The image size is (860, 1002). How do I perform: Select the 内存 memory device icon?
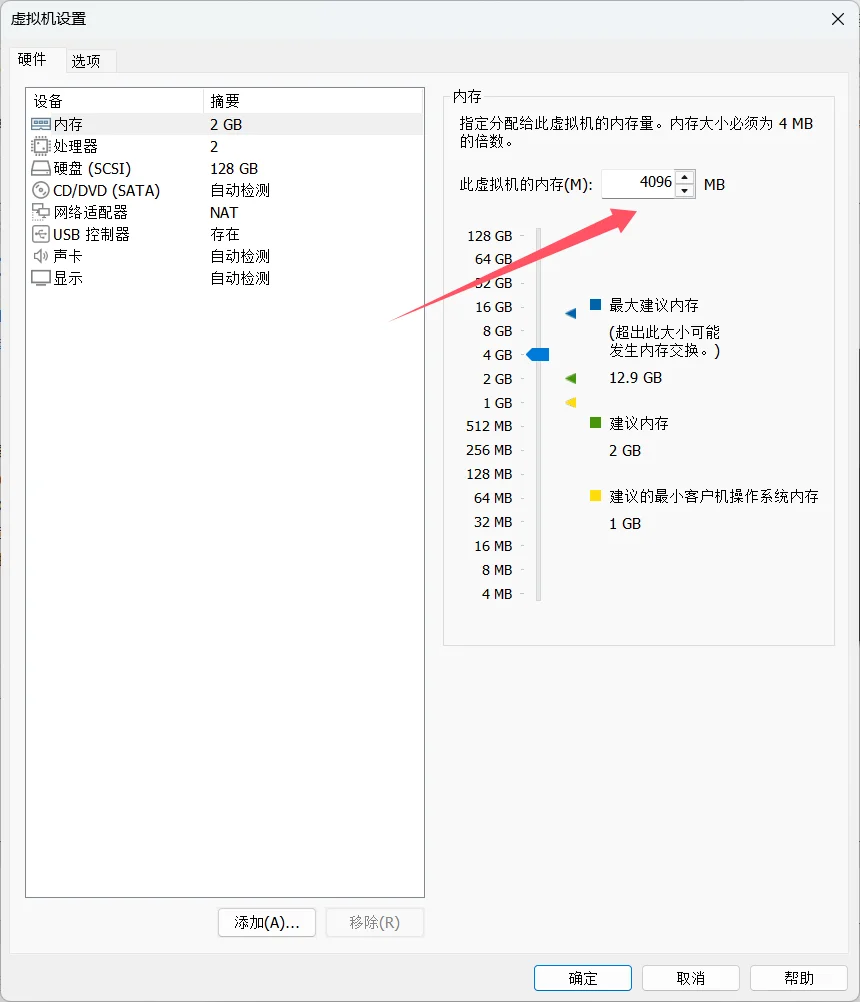pyautogui.click(x=41, y=124)
